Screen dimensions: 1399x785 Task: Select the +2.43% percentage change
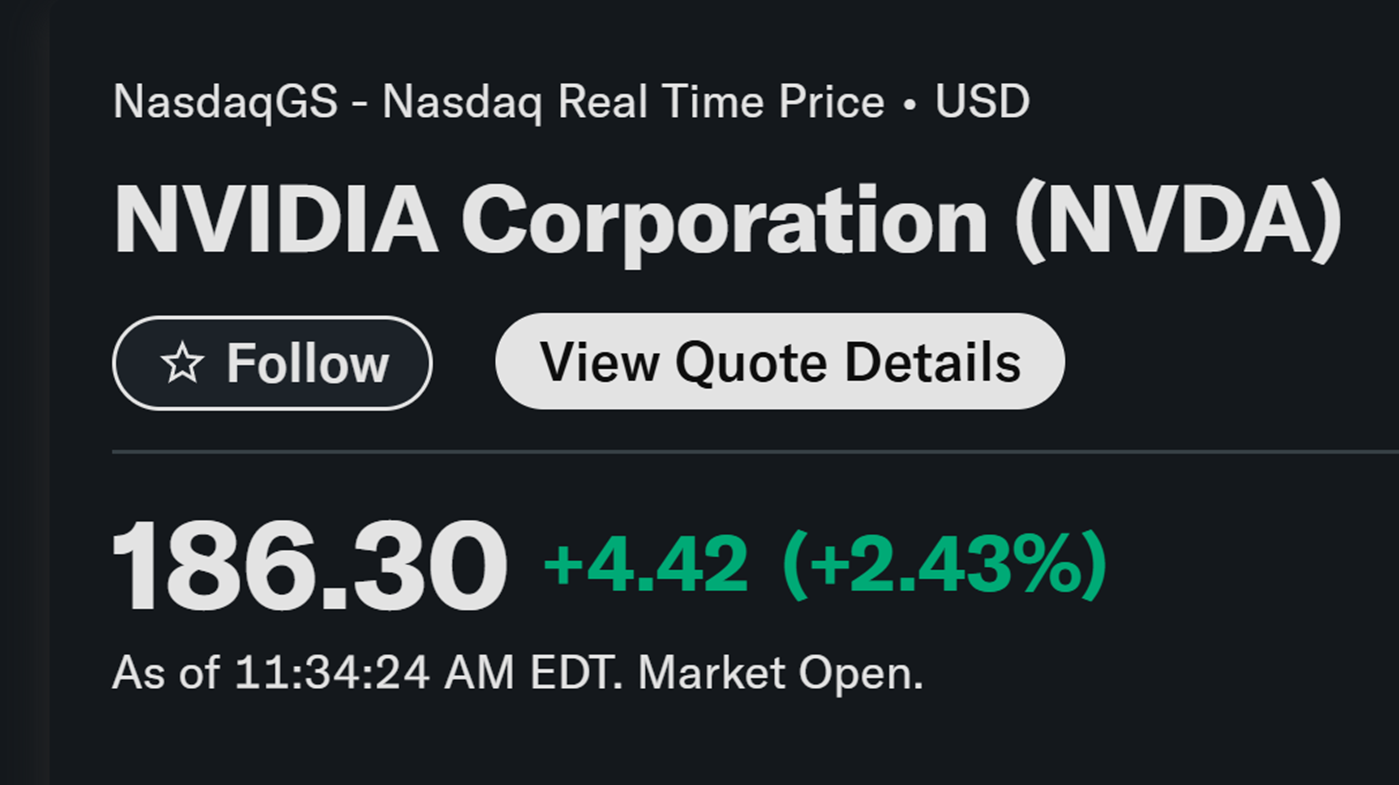click(x=945, y=564)
